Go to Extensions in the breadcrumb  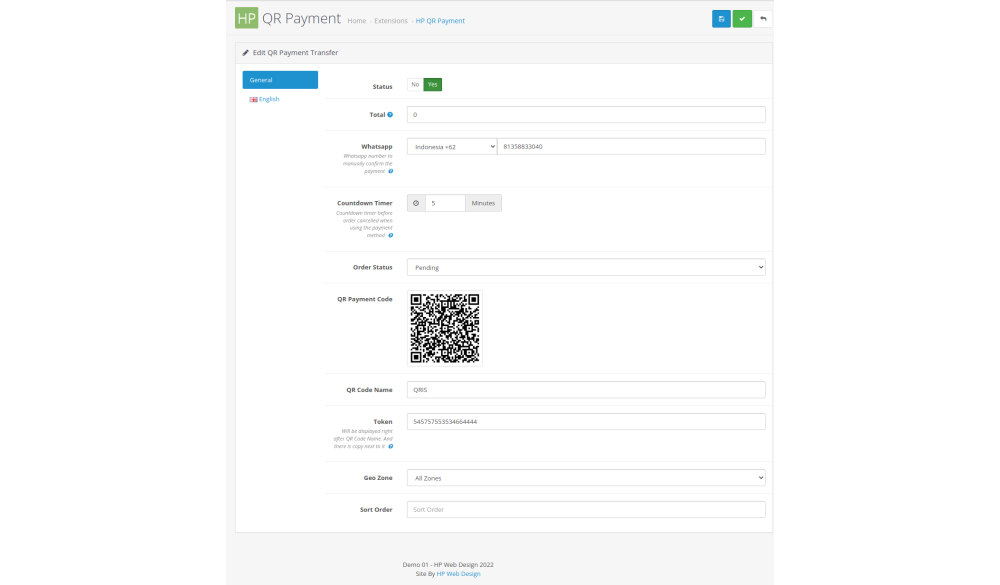point(391,21)
